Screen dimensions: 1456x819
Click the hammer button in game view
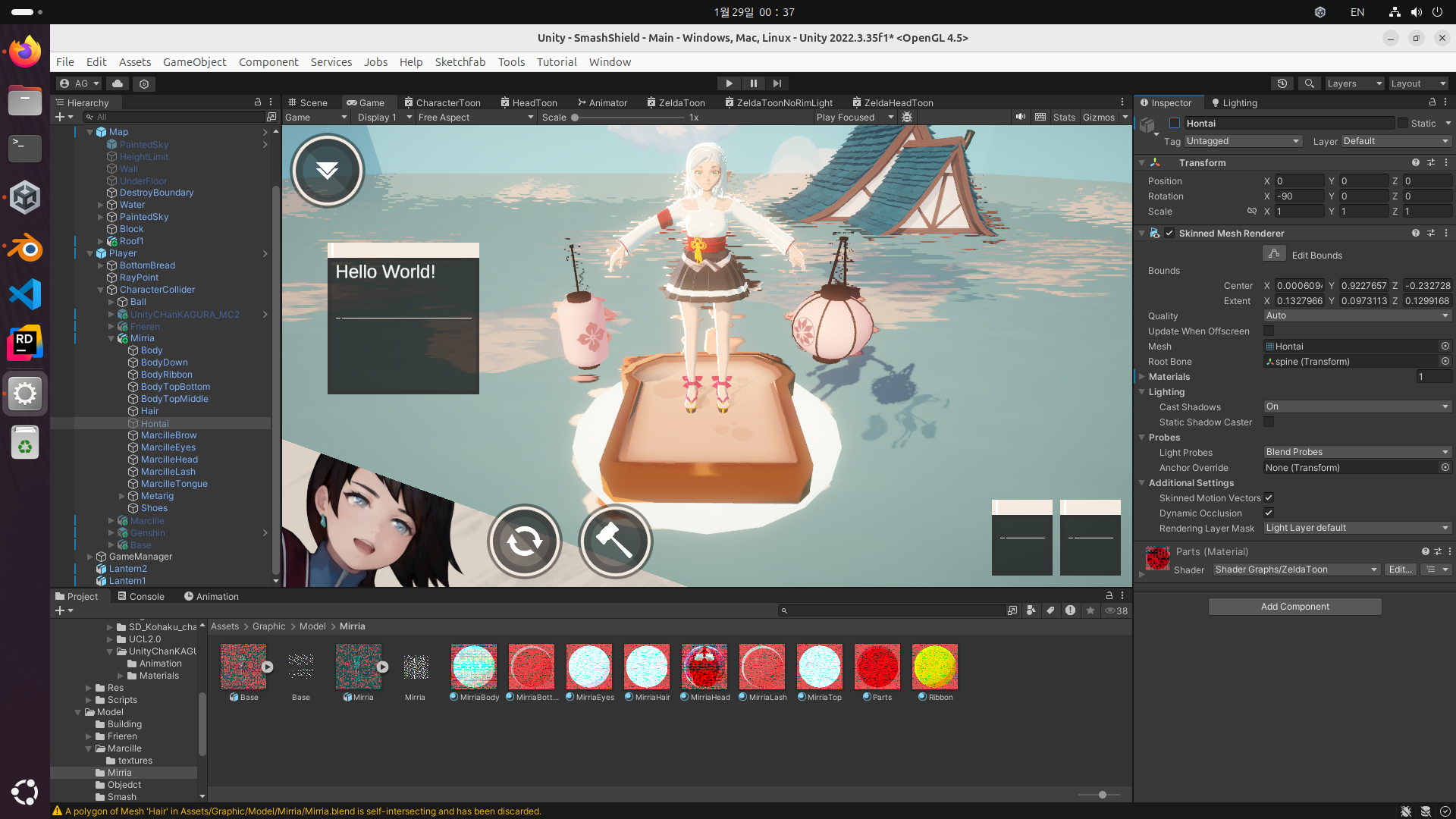coord(615,541)
